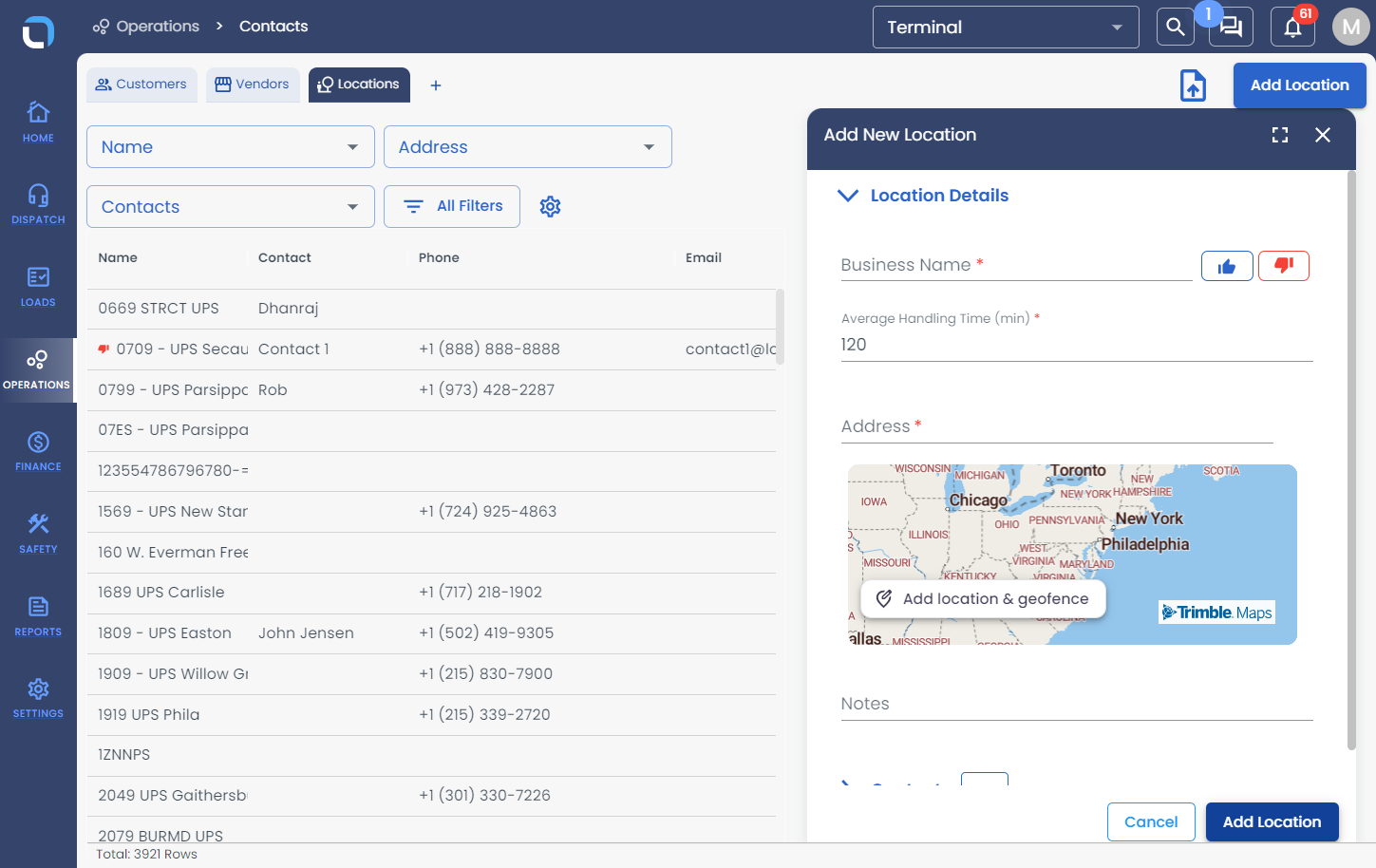Open the user profile avatar M

pos(1350,27)
